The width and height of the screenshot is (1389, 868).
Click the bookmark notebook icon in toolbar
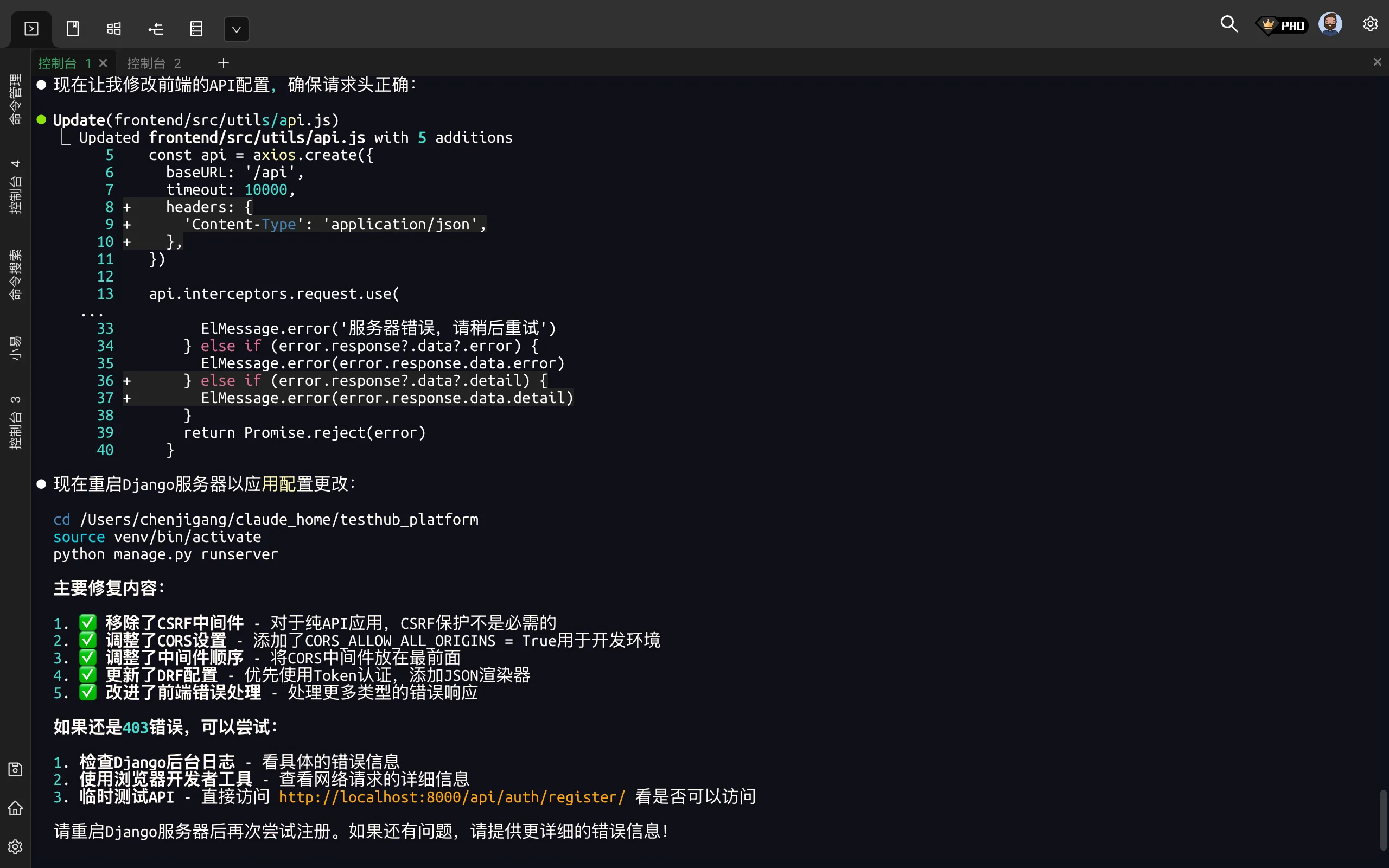[73, 29]
